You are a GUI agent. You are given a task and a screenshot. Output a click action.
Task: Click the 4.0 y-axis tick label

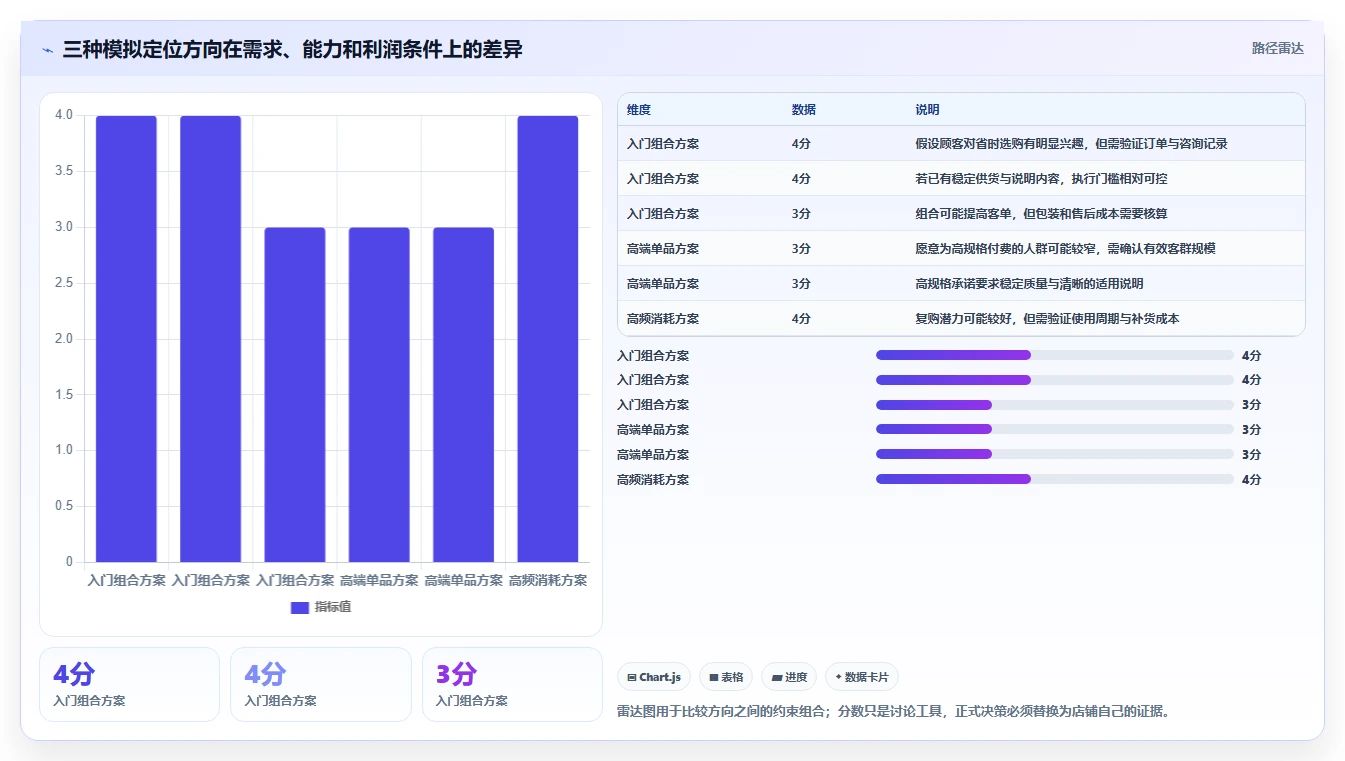pyautogui.click(x=64, y=115)
